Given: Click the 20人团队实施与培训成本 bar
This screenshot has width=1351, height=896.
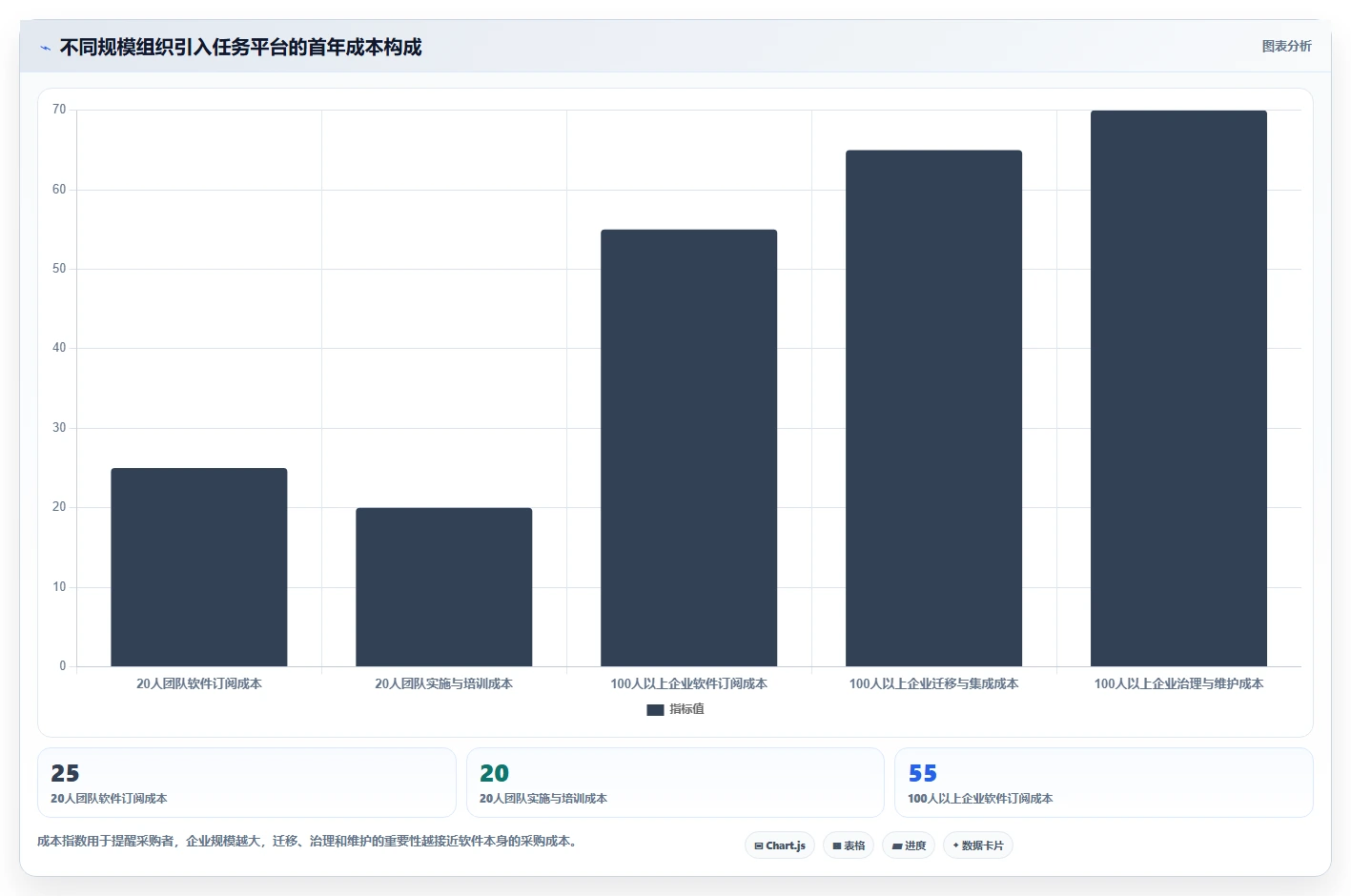Looking at the screenshot, I should 443,587.
